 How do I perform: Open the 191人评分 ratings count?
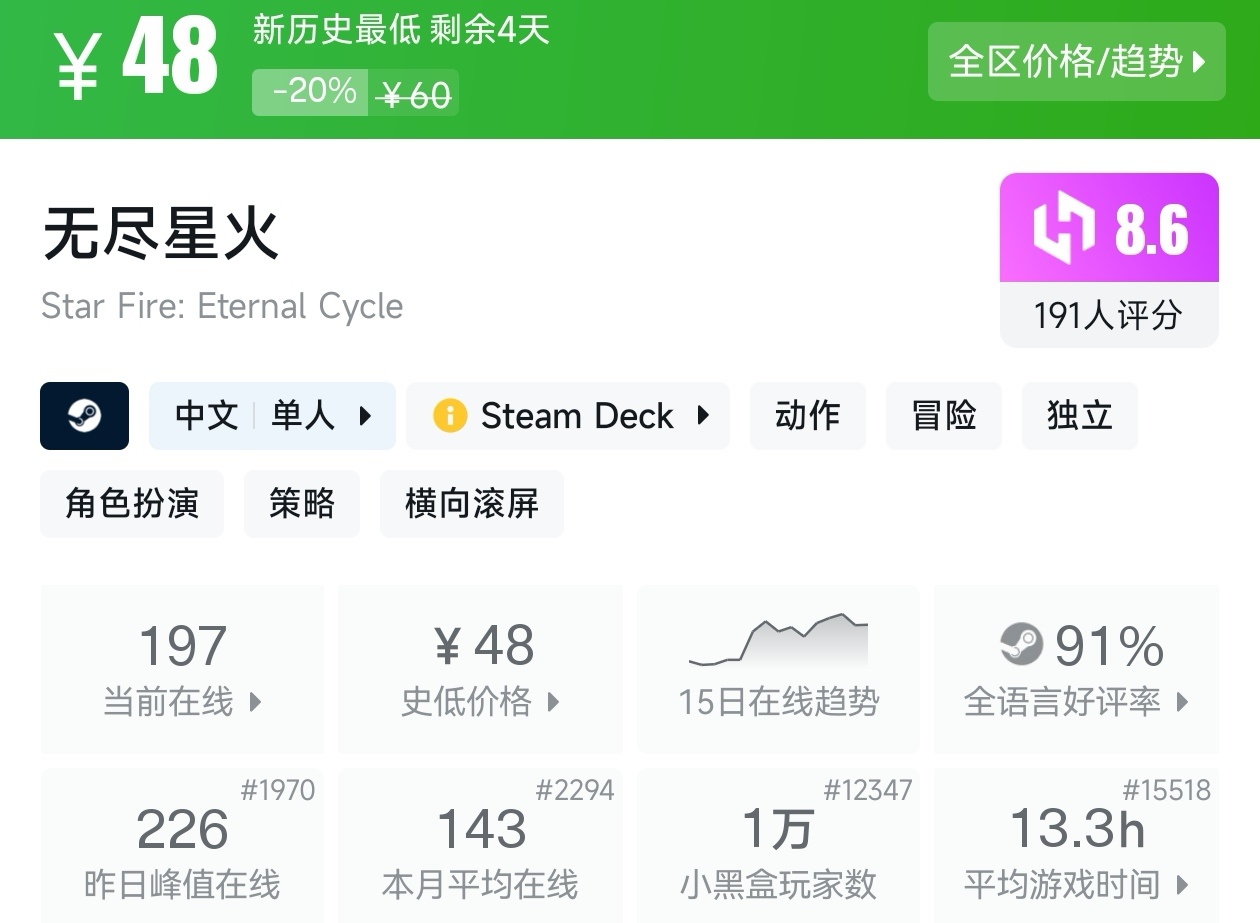(1108, 316)
